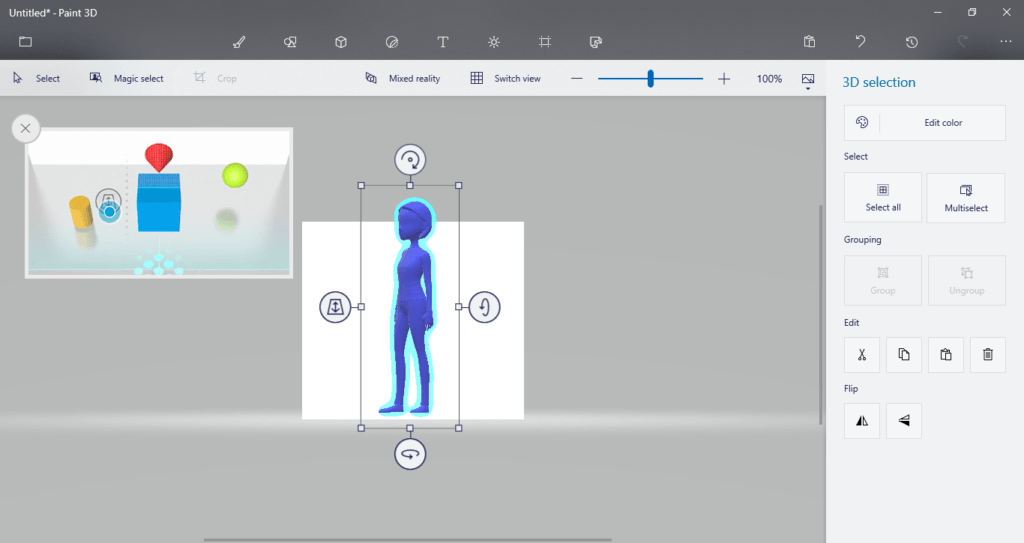Switch view between 2D and 3D

[505, 78]
